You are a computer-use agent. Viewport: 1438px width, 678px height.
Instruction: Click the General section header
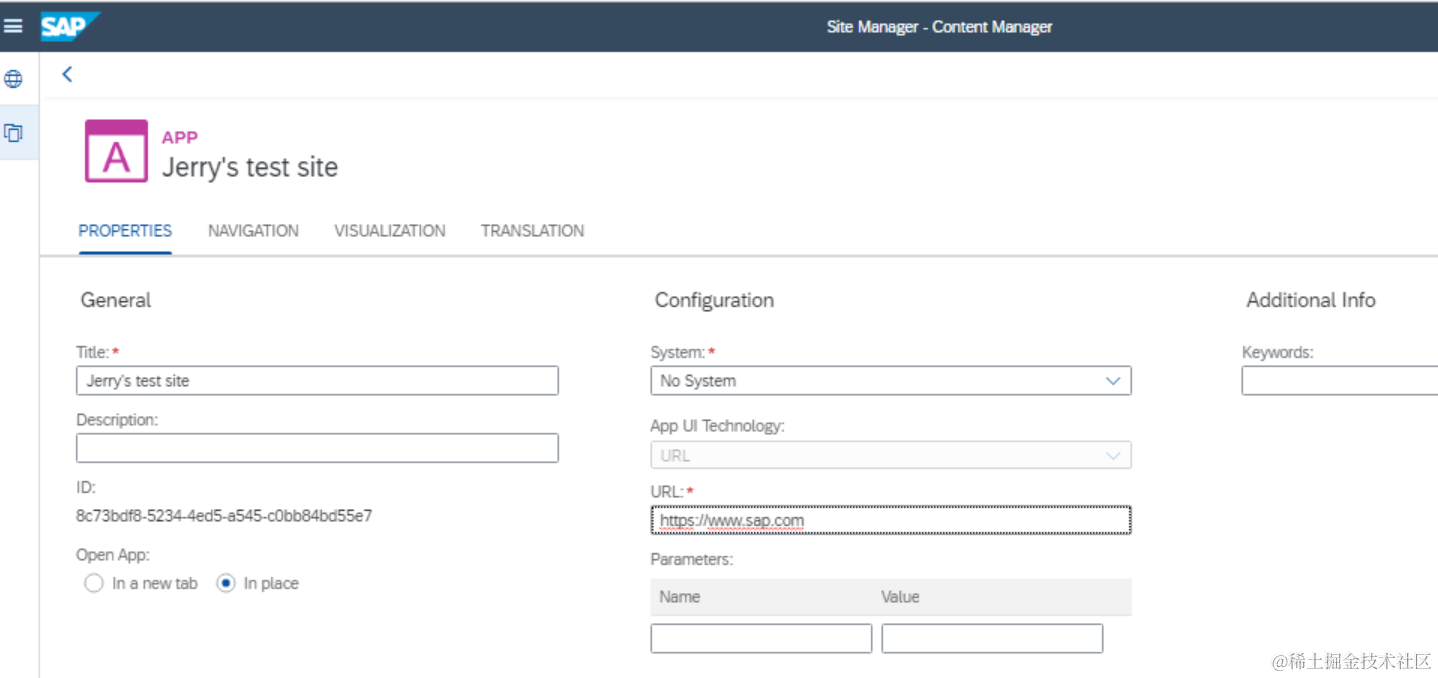point(116,300)
